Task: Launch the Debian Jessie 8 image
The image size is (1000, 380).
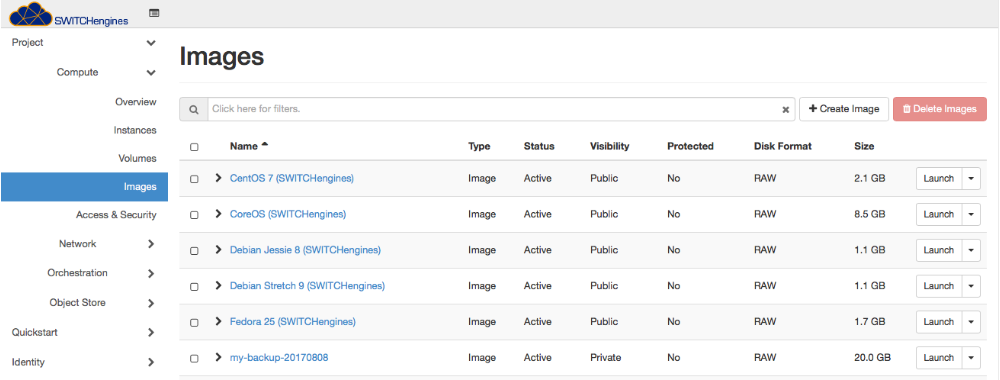Action: pos(939,250)
